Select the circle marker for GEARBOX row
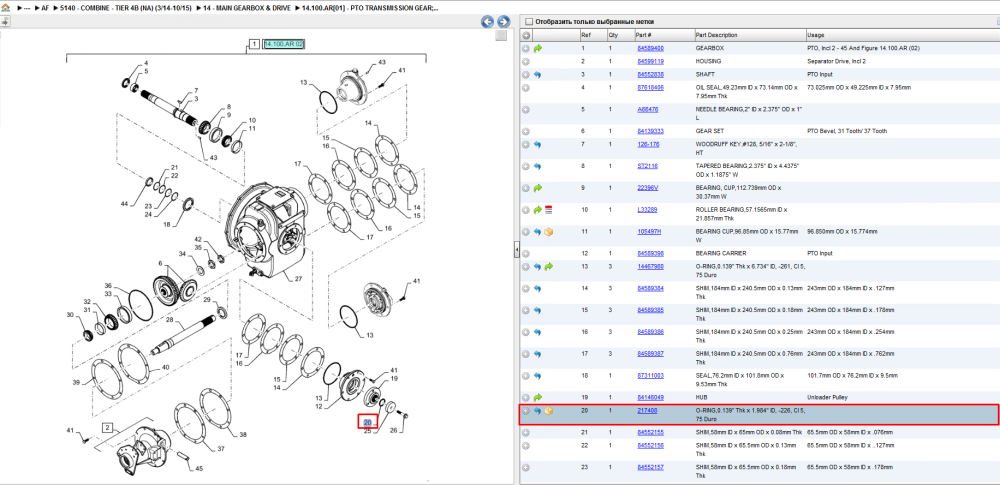1000x485 pixels. click(526, 48)
